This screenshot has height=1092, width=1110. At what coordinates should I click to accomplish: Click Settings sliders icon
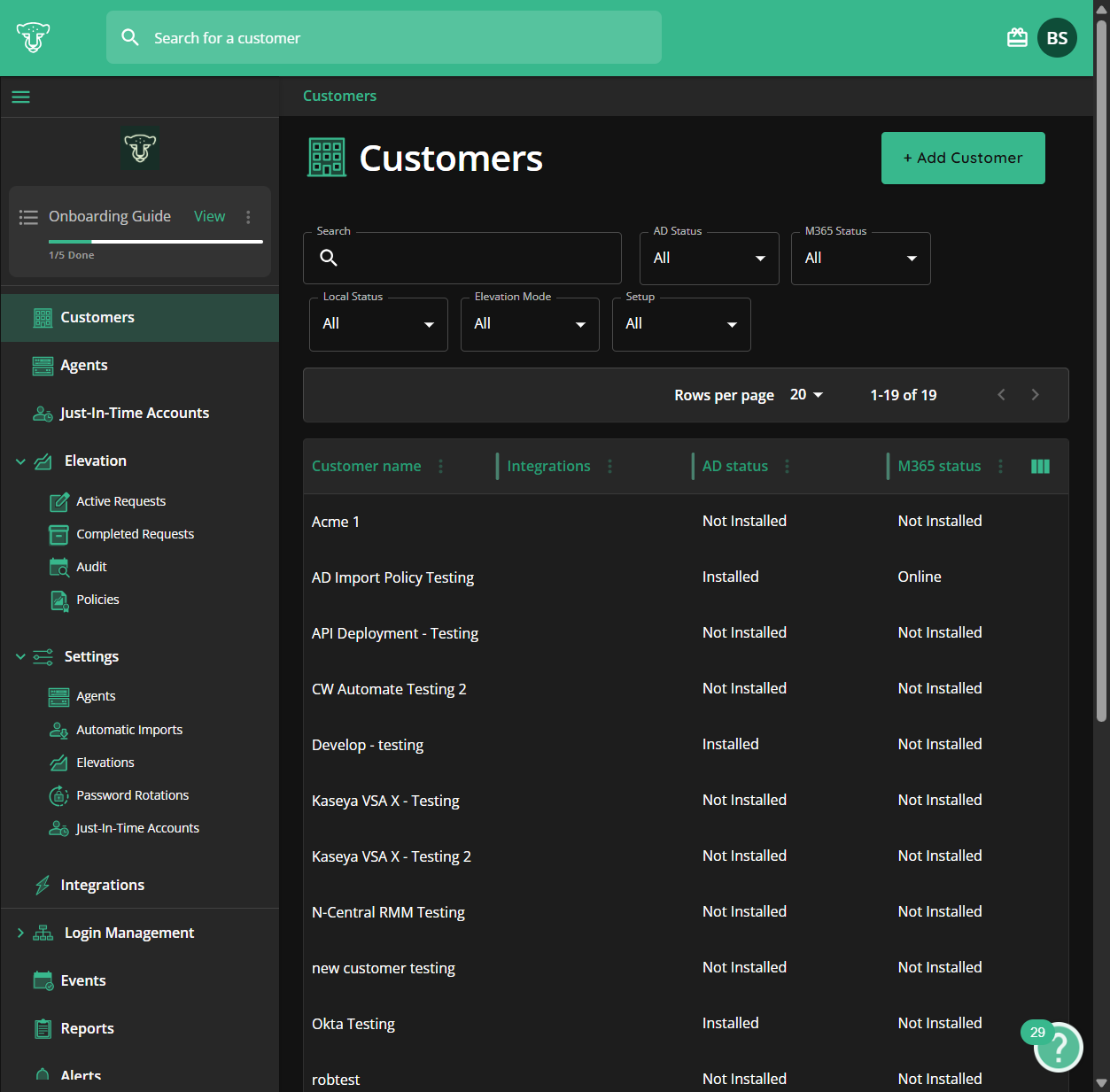point(43,656)
